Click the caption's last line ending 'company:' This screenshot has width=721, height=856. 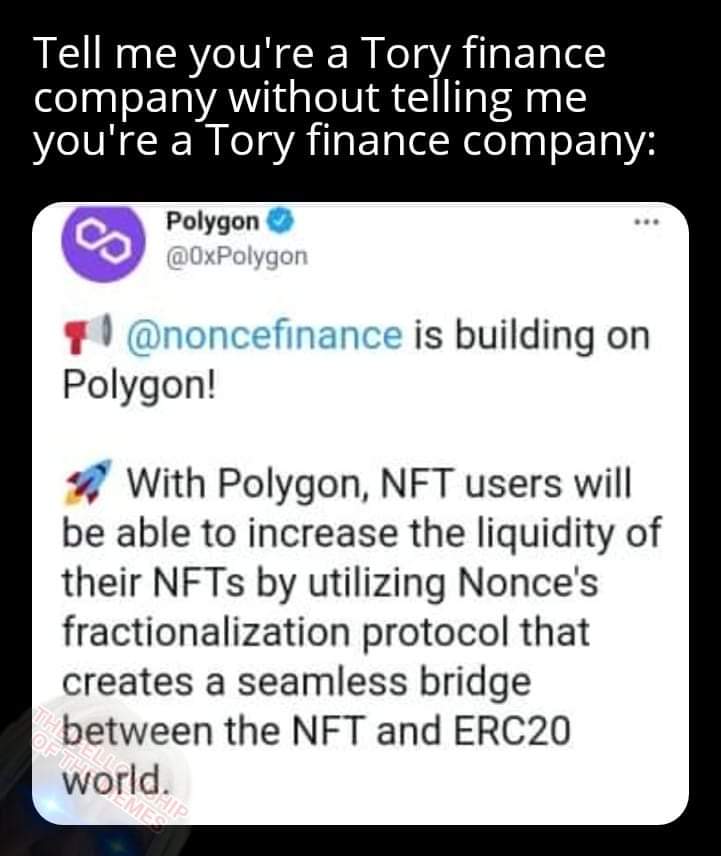click(x=345, y=144)
